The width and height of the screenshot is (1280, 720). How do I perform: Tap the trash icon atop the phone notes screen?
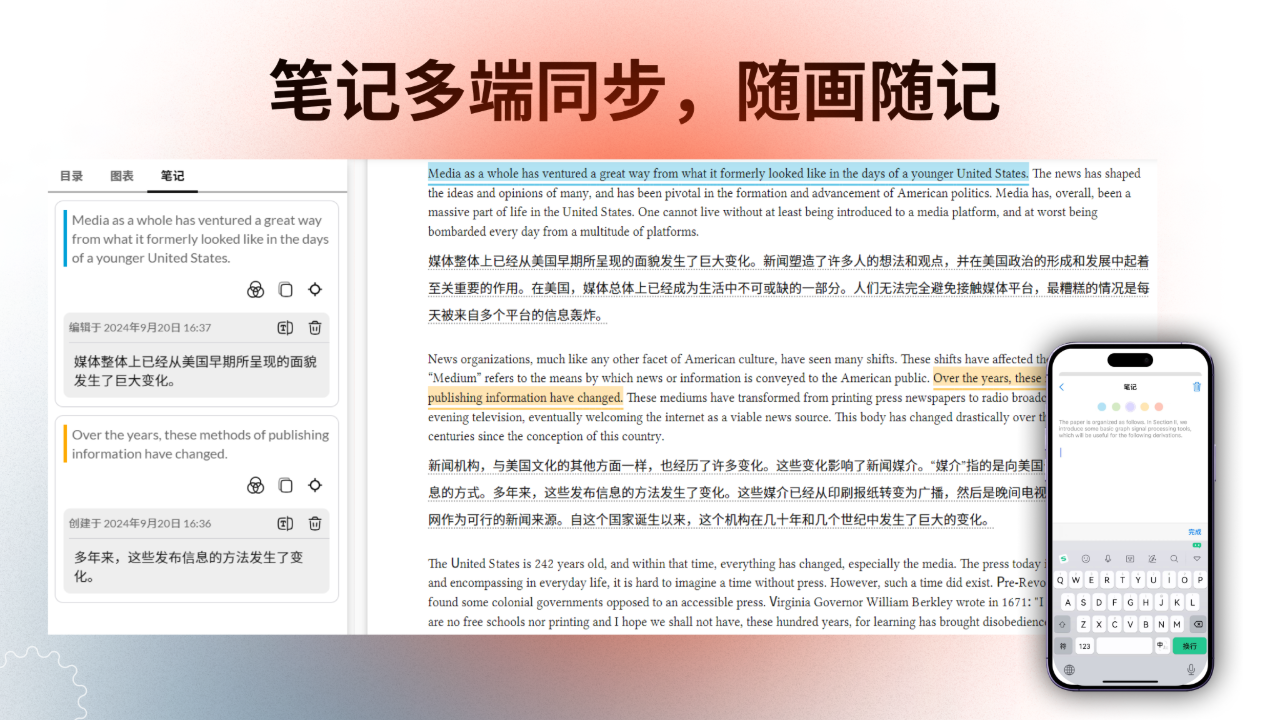coord(1196,387)
